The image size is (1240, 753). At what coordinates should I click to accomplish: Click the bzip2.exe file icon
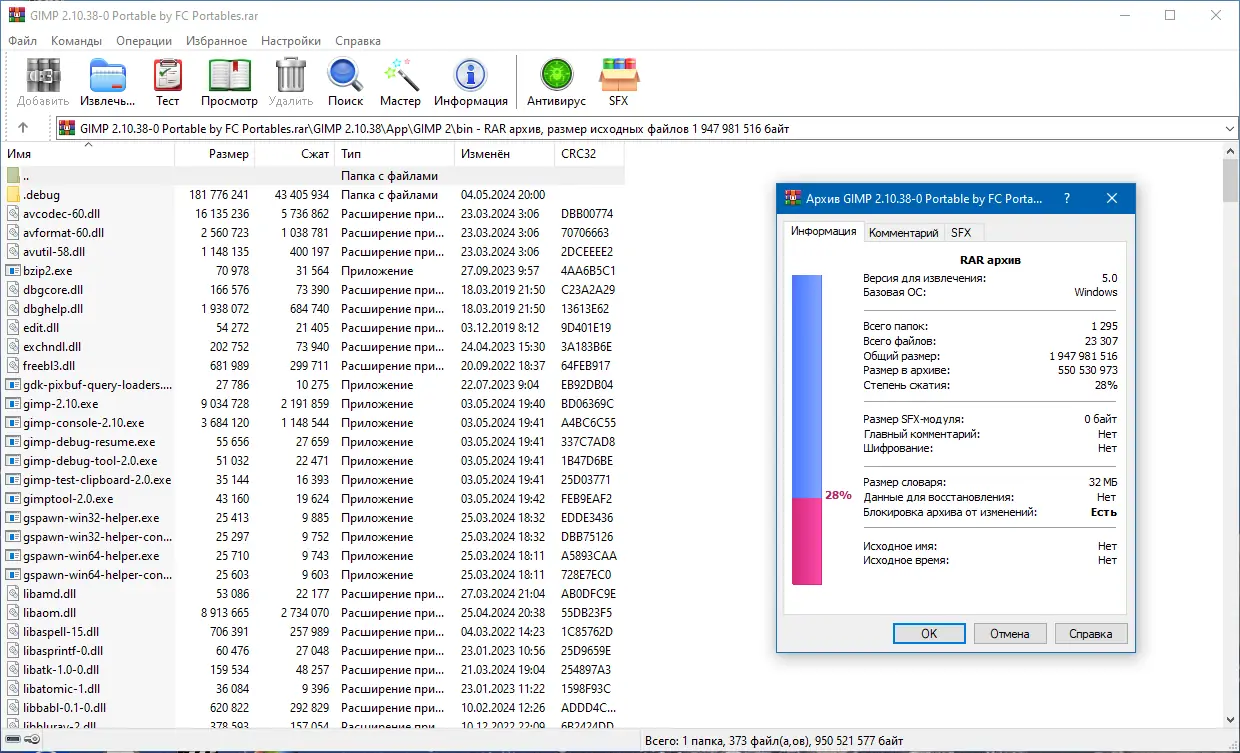(13, 271)
